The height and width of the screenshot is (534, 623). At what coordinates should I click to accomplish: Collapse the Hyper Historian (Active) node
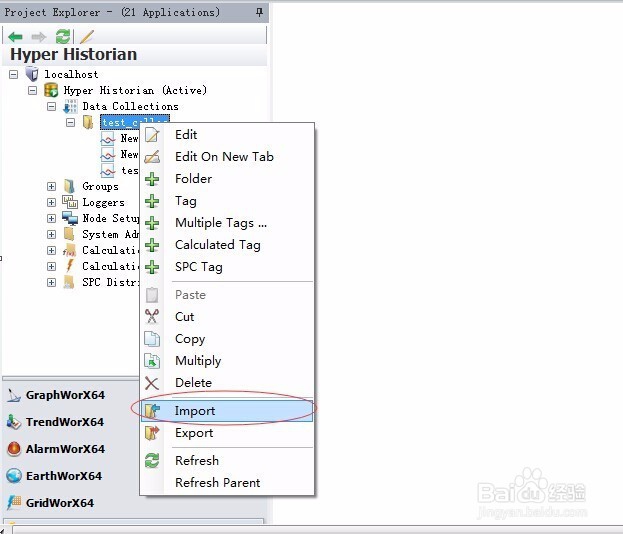point(33,91)
